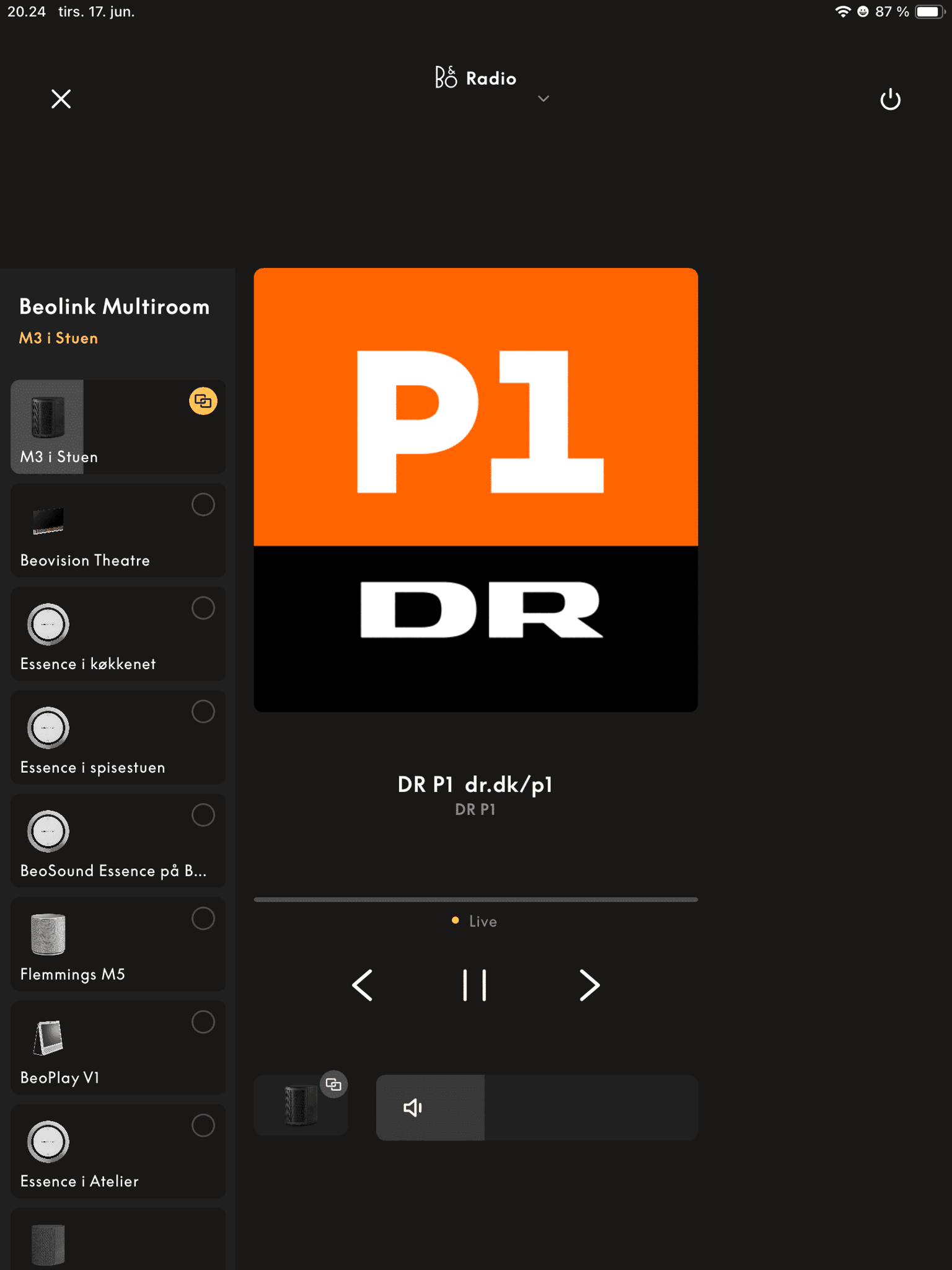Tap the Essence i spisestuen device icon
952x1270 pixels.
pyautogui.click(x=48, y=727)
